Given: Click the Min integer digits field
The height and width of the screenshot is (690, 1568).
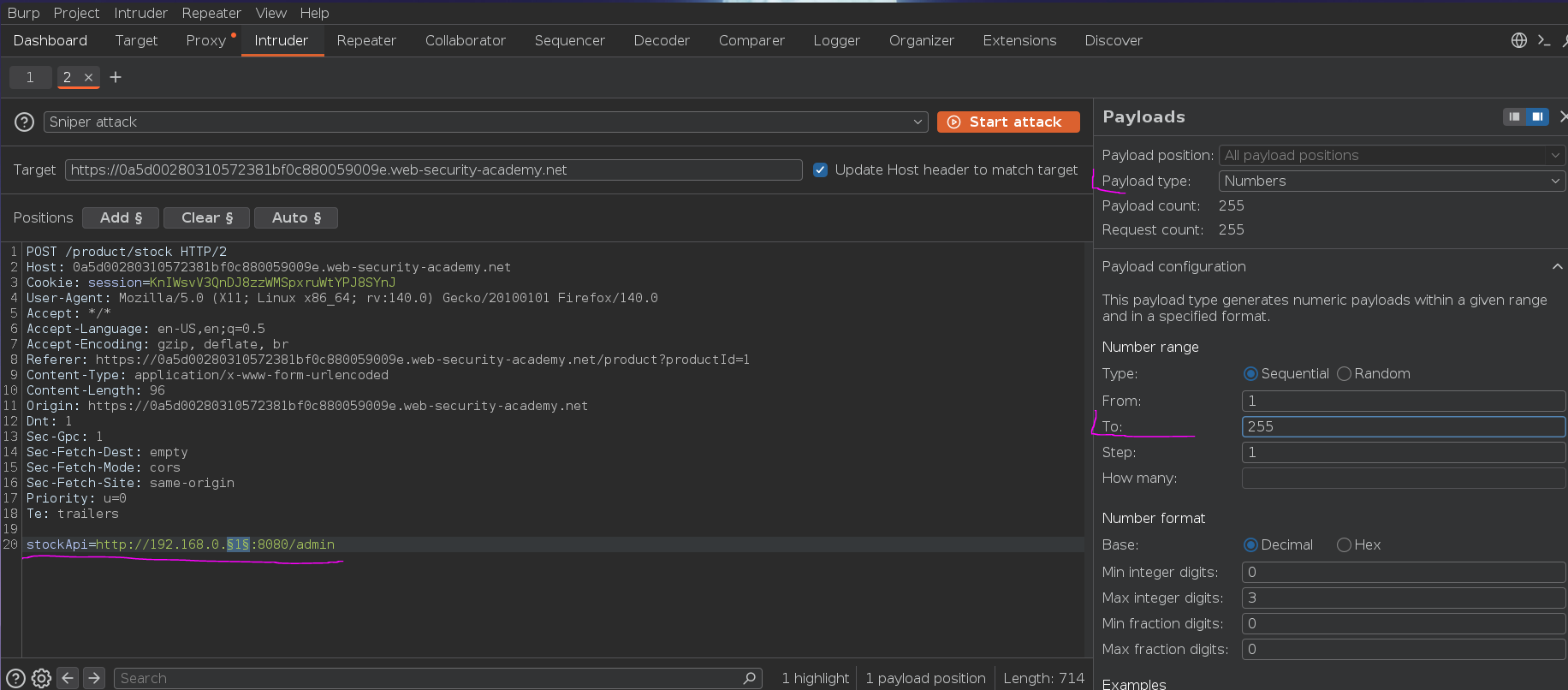Looking at the screenshot, I should pyautogui.click(x=1404, y=572).
